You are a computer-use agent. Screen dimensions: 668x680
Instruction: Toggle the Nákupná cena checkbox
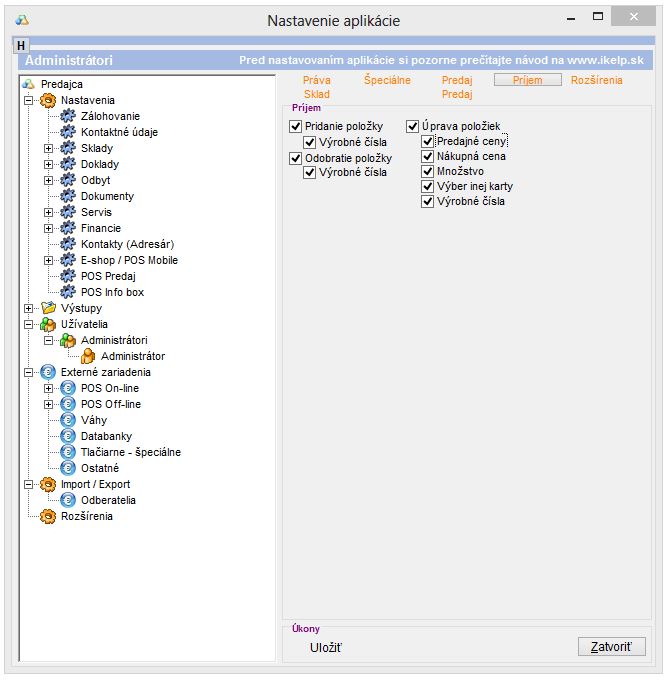point(428,157)
